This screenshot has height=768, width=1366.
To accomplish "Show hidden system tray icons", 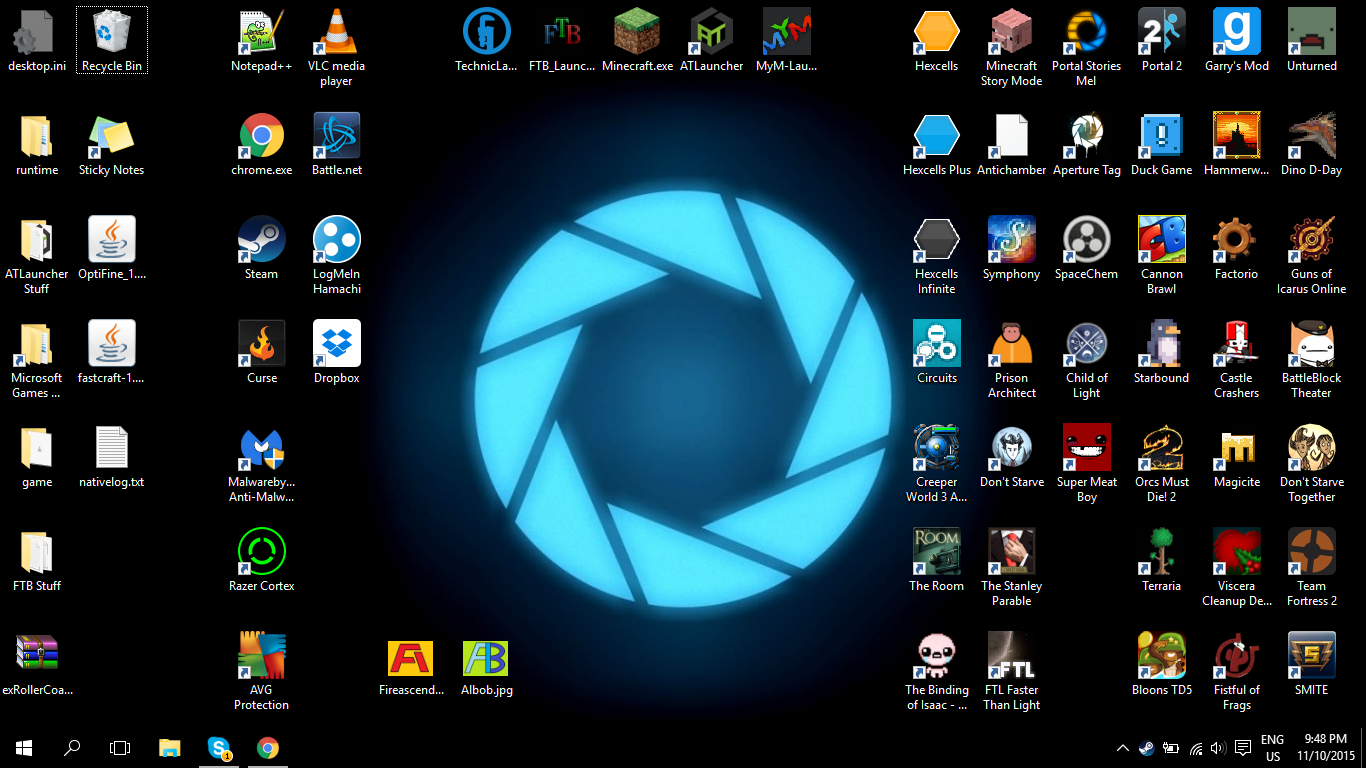I will 1122,748.
